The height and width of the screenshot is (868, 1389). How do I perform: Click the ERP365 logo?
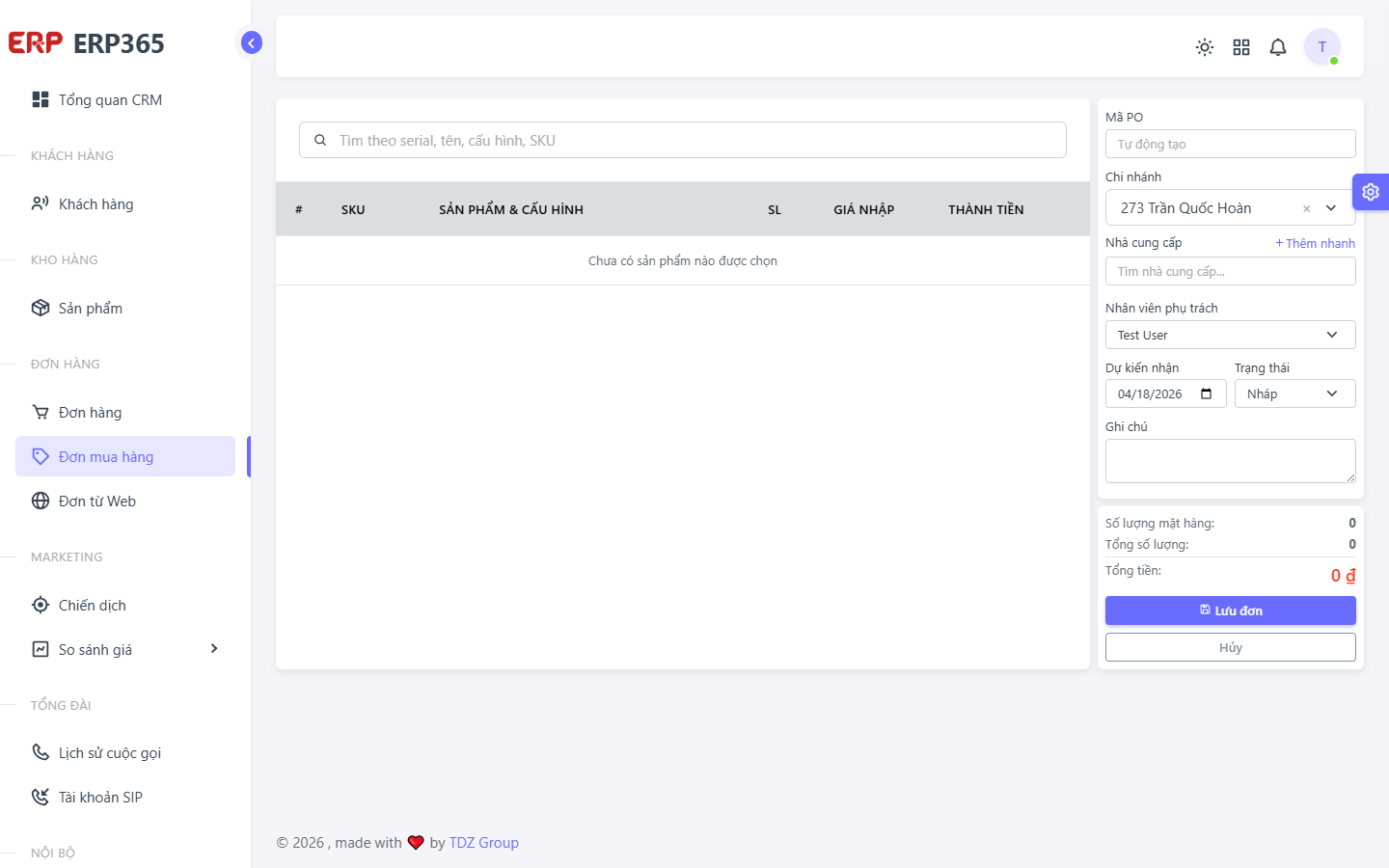pyautogui.click(x=87, y=43)
